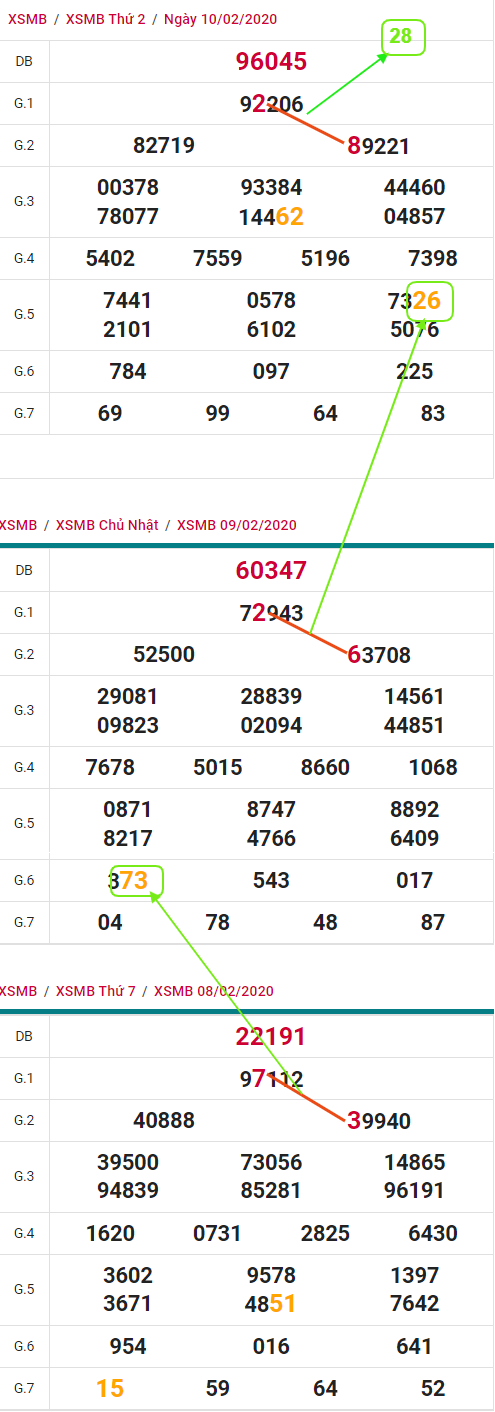Select the G.1 result 92206
Viewport: 495px width, 1412px height.
click(x=271, y=104)
